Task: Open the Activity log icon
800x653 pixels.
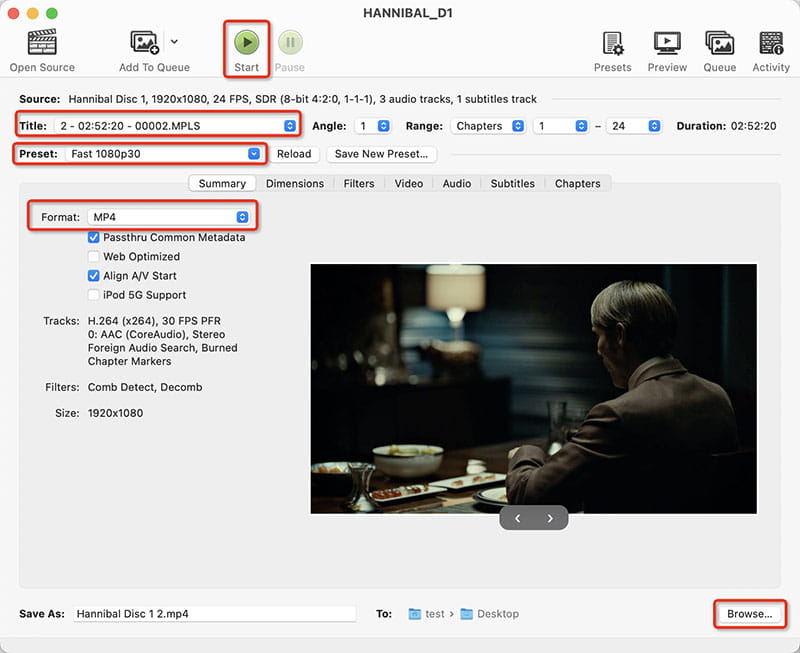Action: 771,43
